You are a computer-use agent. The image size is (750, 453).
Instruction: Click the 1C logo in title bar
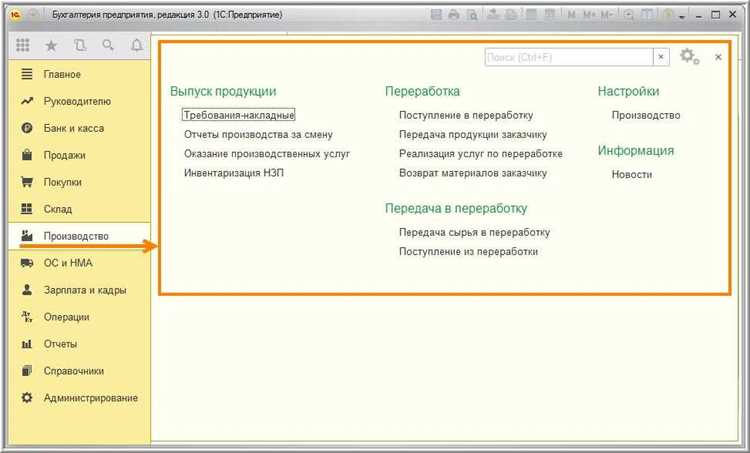(x=16, y=15)
